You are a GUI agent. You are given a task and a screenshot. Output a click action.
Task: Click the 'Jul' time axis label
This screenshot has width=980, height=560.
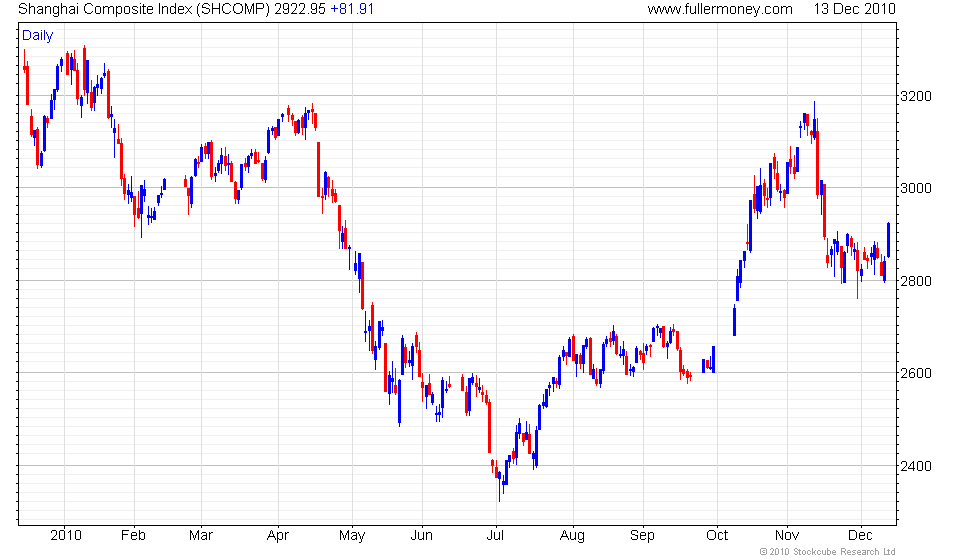pyautogui.click(x=495, y=536)
